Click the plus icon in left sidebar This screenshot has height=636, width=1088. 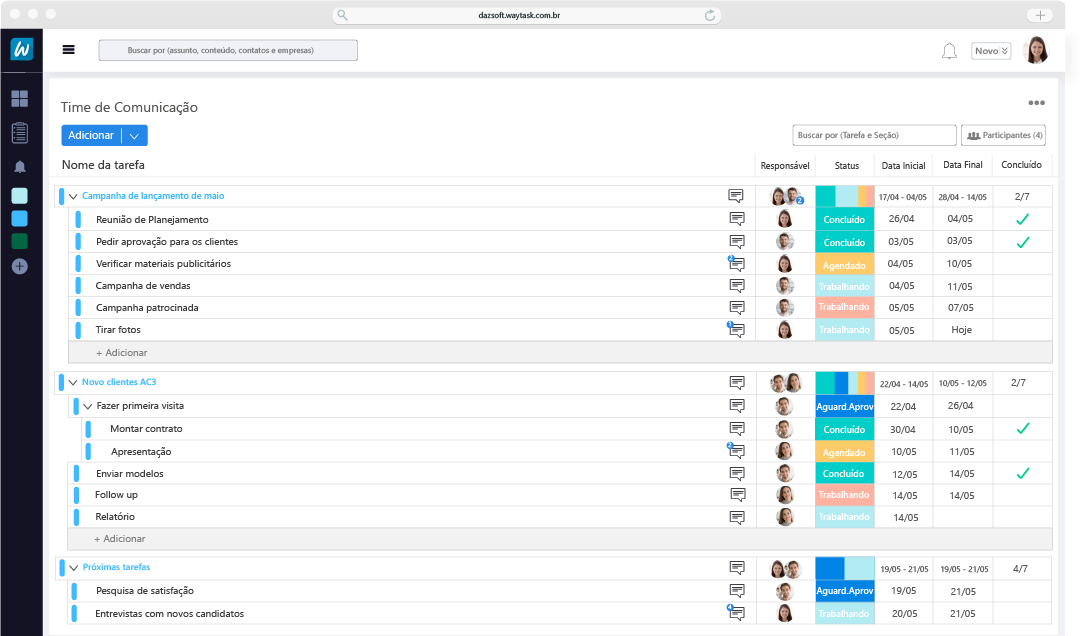tap(20, 266)
